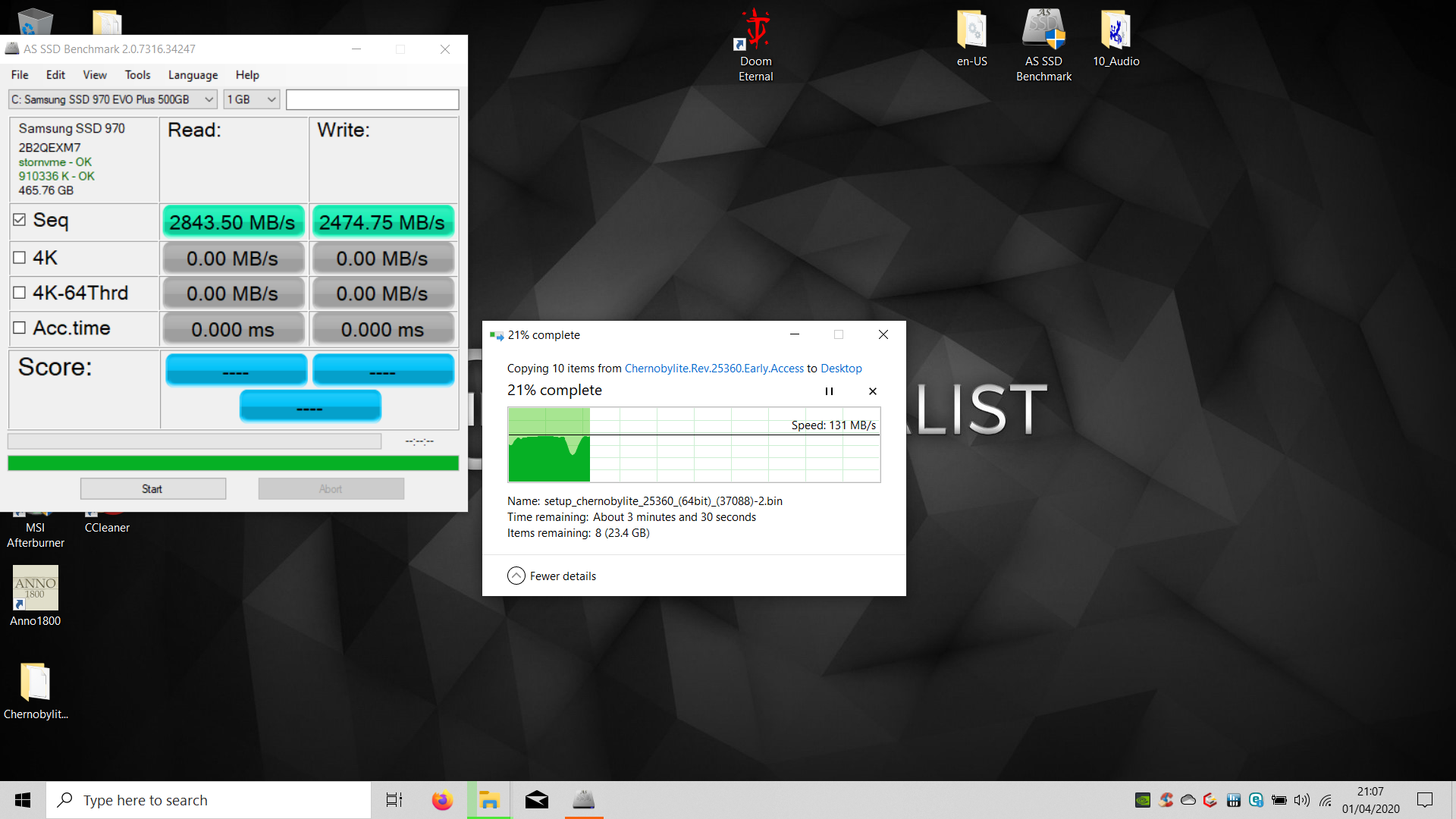Open Task View on taskbar
Viewport: 1456px width, 819px height.
click(394, 800)
